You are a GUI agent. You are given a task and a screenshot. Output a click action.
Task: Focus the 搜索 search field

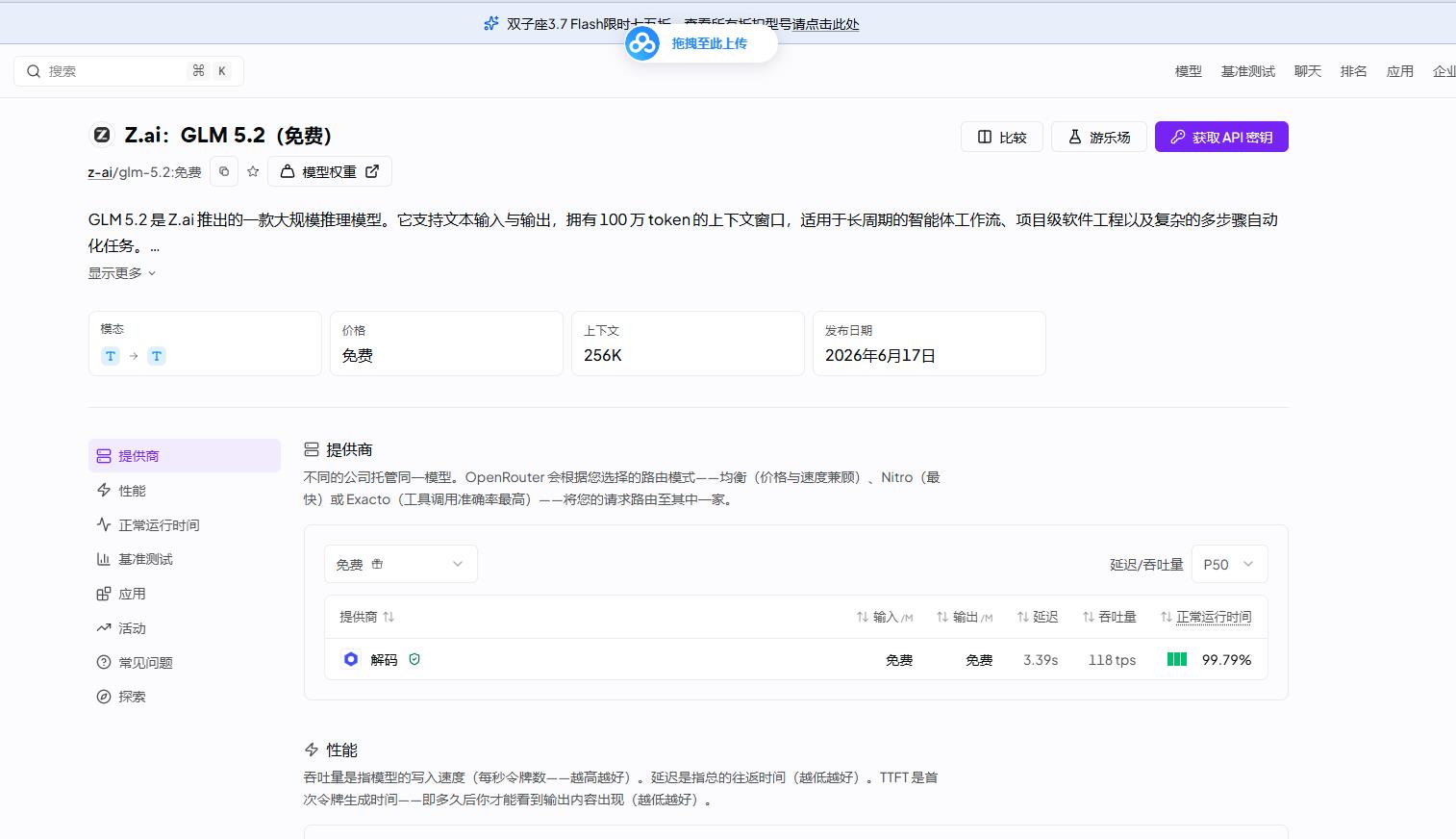point(129,71)
